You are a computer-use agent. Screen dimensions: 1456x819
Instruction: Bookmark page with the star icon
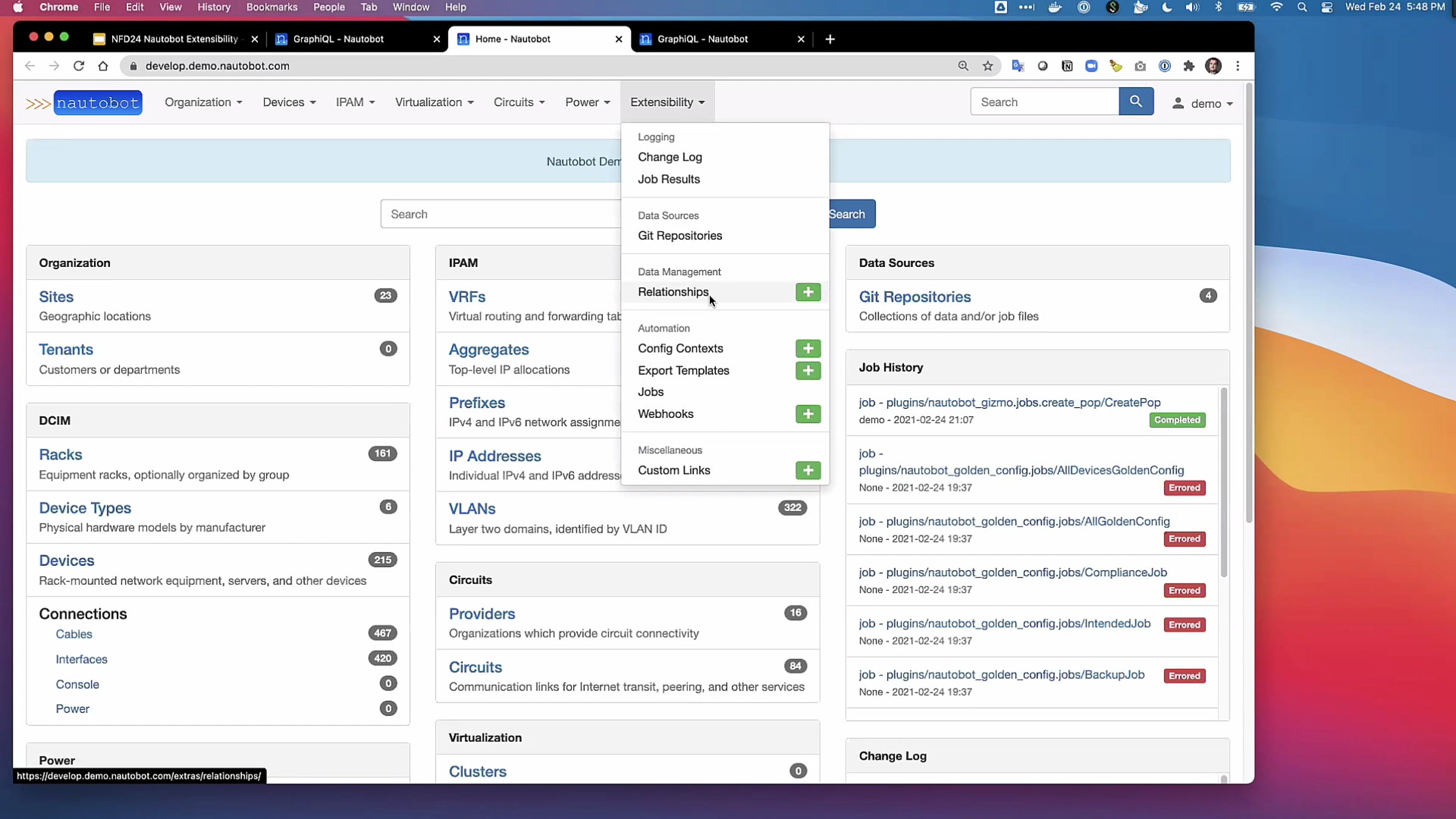988,66
